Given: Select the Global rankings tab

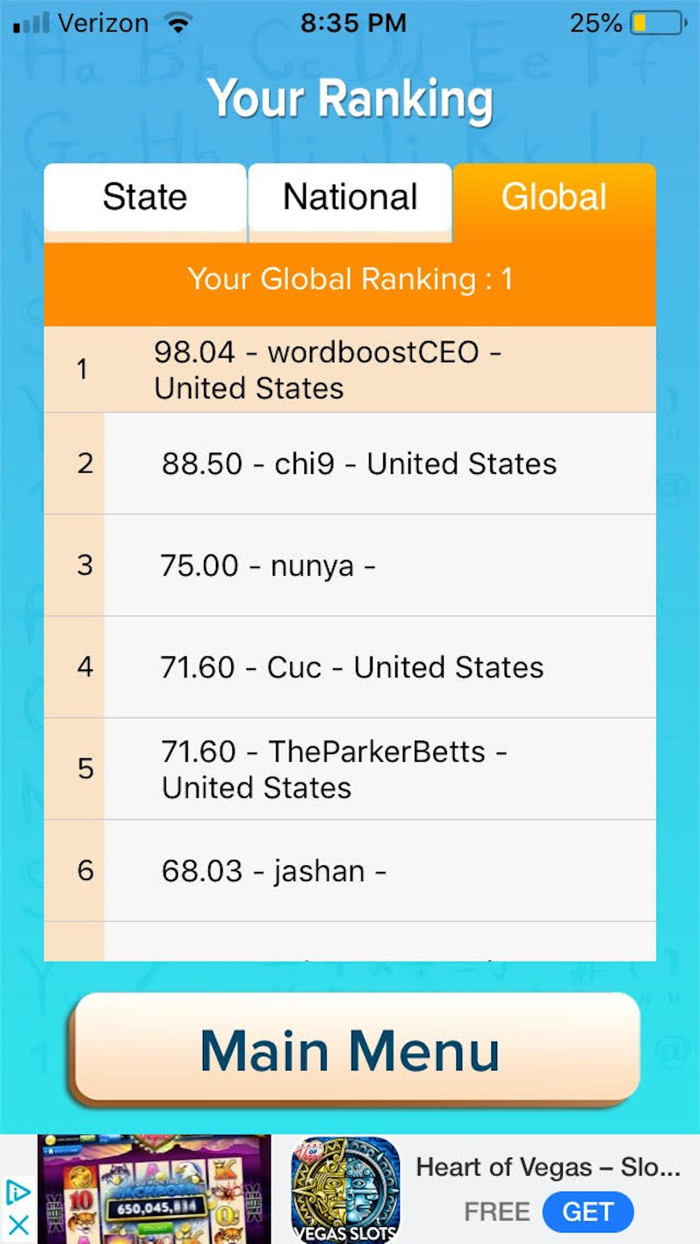Looking at the screenshot, I should pyautogui.click(x=554, y=197).
